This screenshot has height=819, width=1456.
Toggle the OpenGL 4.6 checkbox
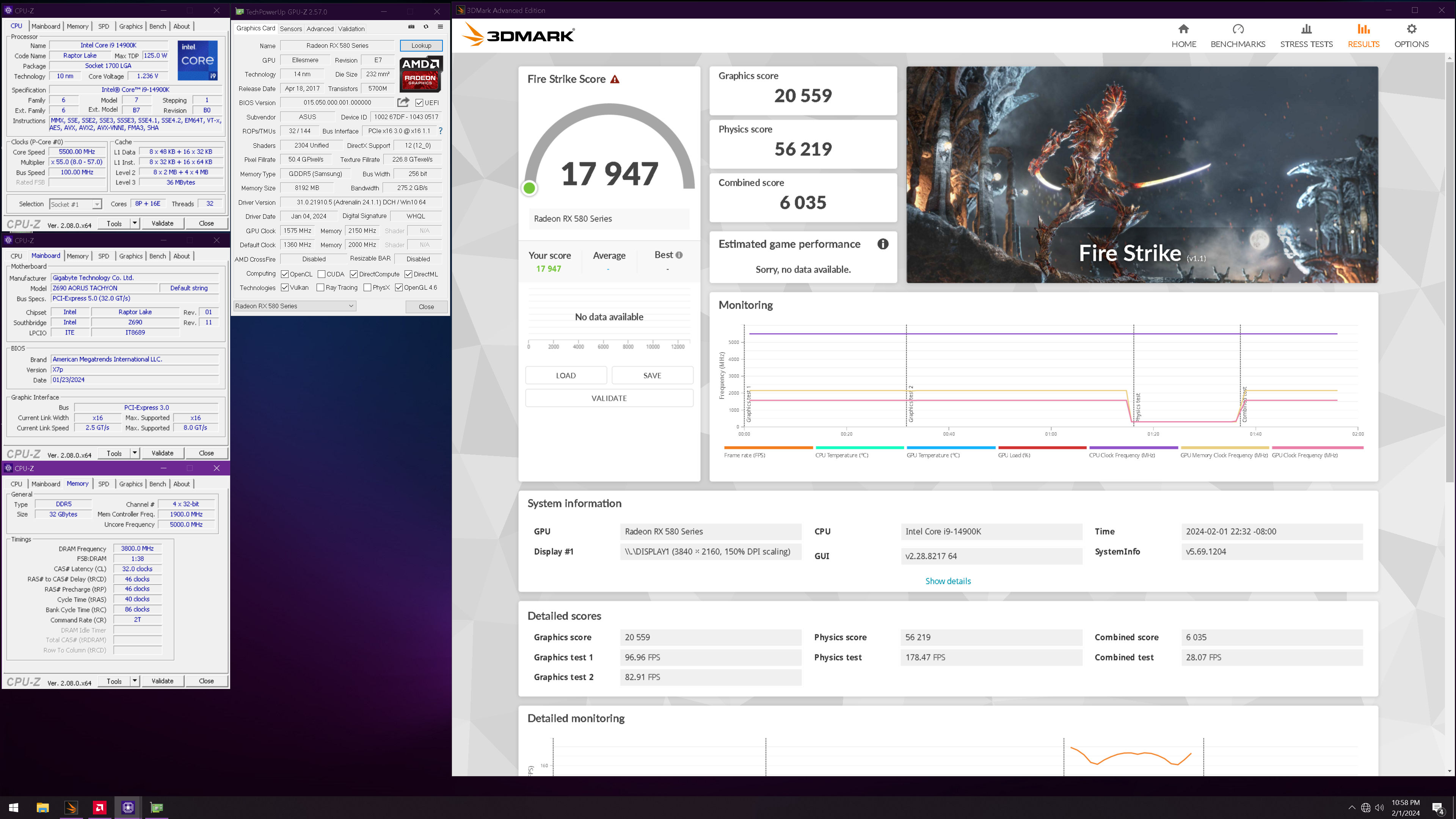(399, 288)
